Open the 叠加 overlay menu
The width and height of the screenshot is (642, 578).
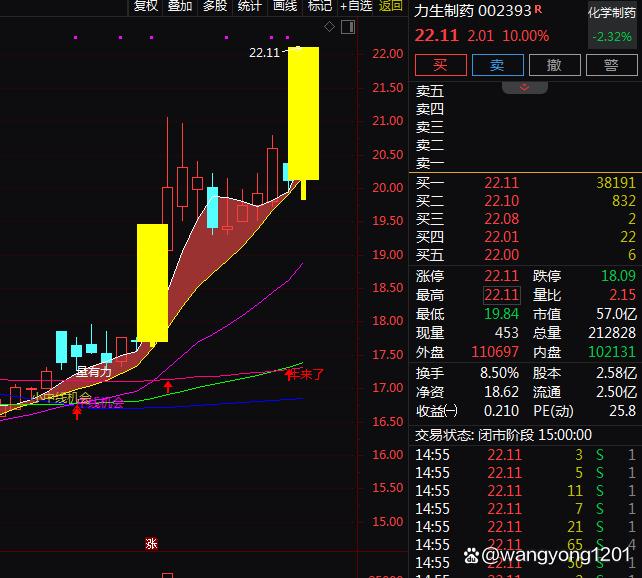[180, 6]
